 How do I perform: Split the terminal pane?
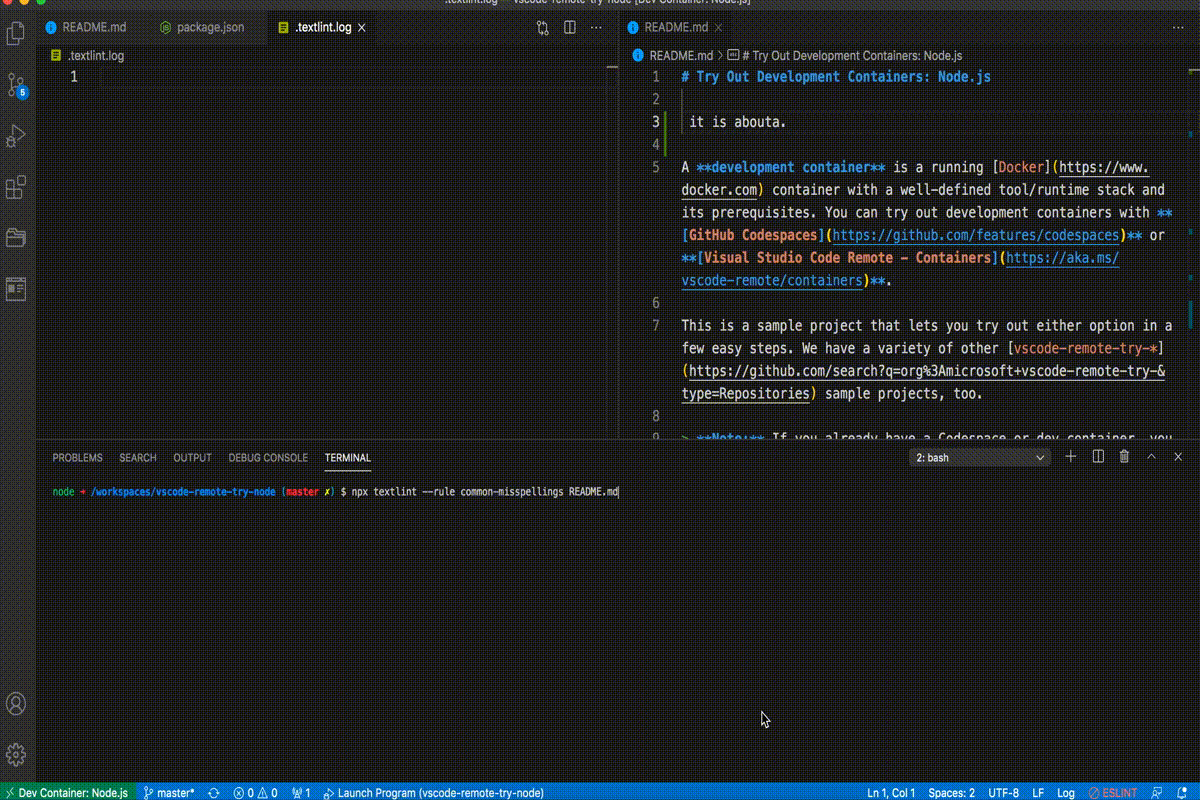(x=1098, y=457)
